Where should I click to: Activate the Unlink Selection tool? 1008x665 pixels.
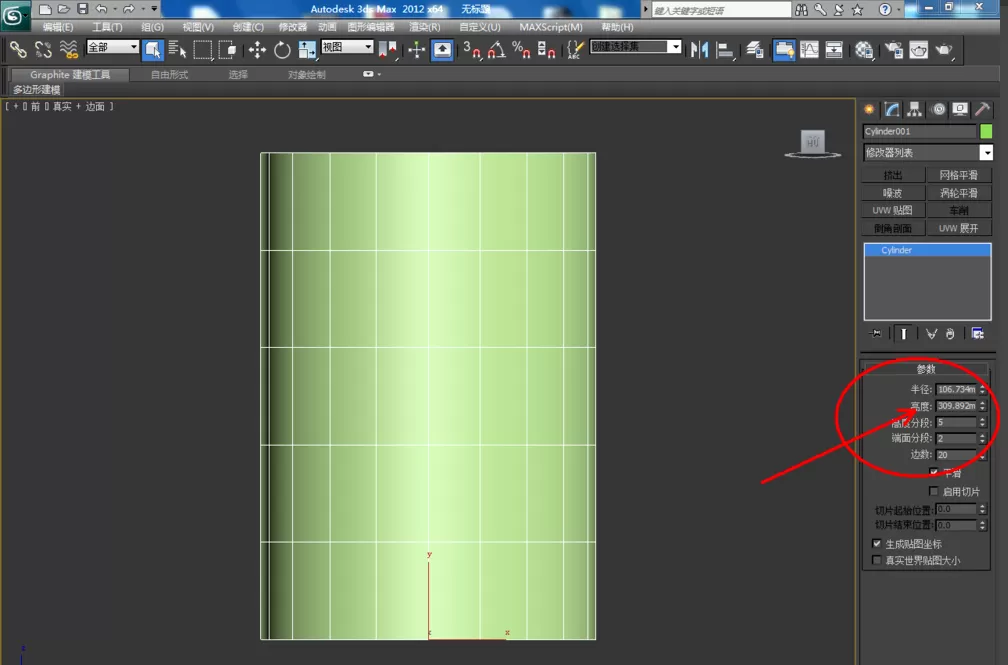coord(43,50)
